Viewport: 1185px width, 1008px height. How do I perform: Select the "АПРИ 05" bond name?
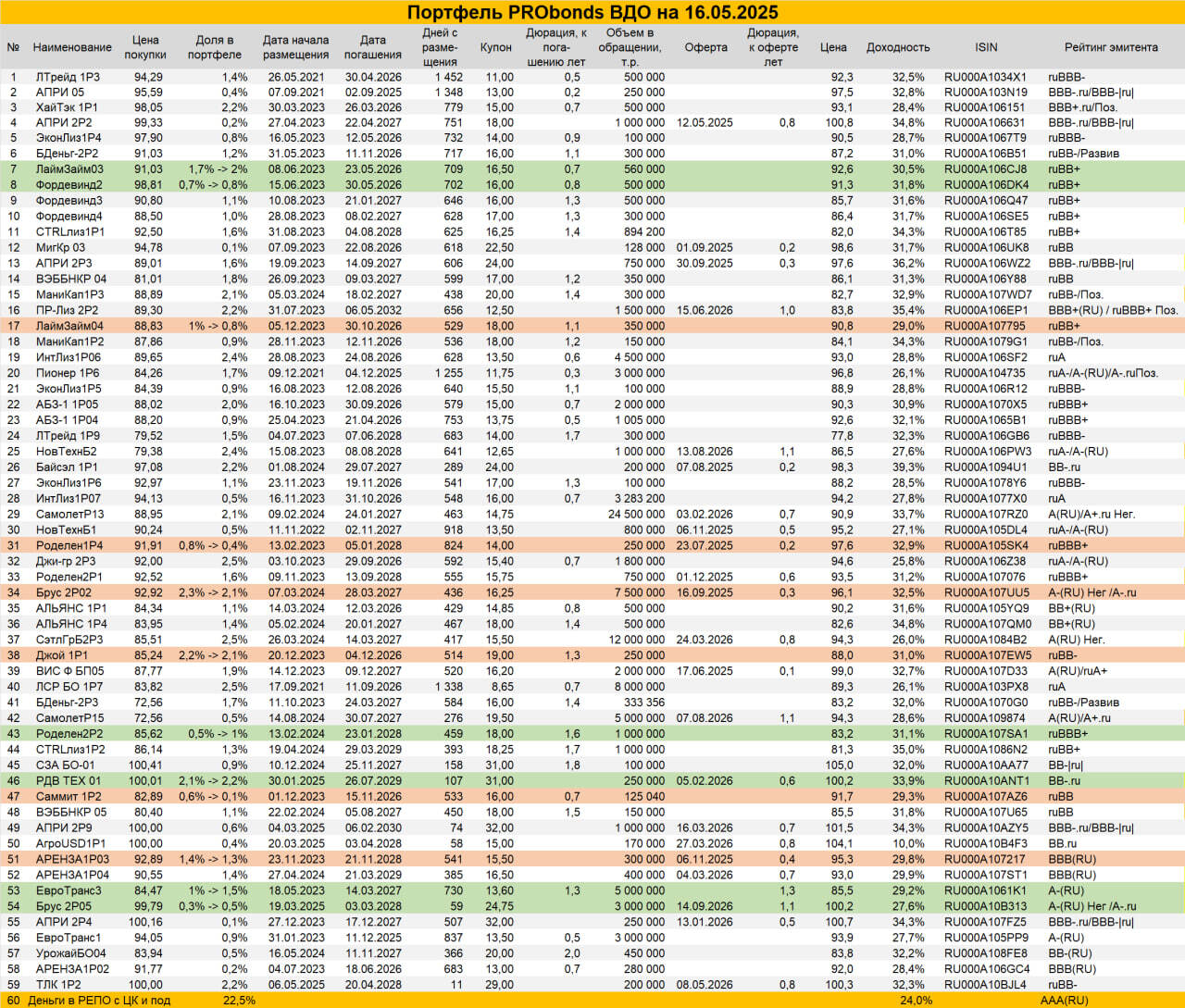point(60,93)
